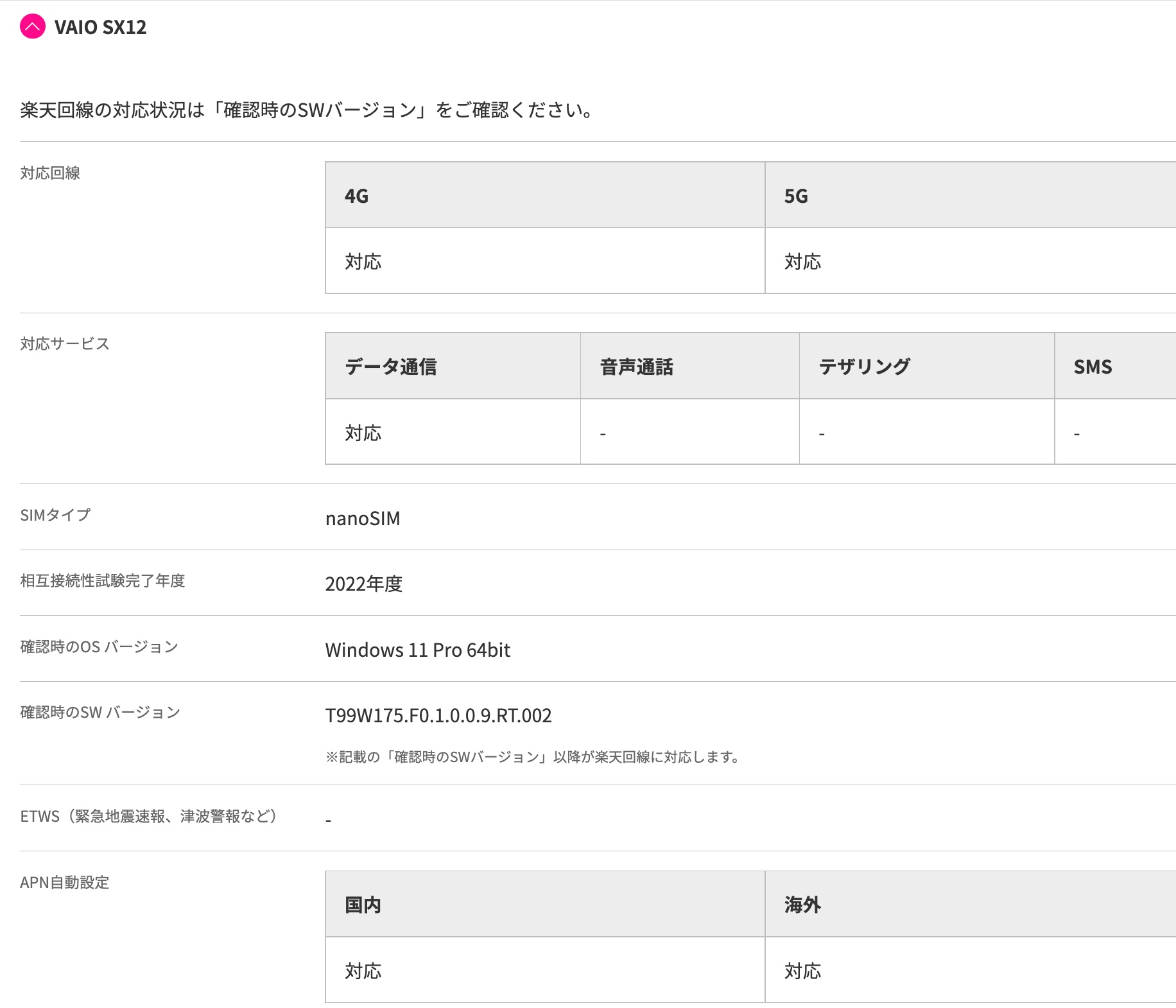
Task: Select the 5G column header
Action: point(971,195)
